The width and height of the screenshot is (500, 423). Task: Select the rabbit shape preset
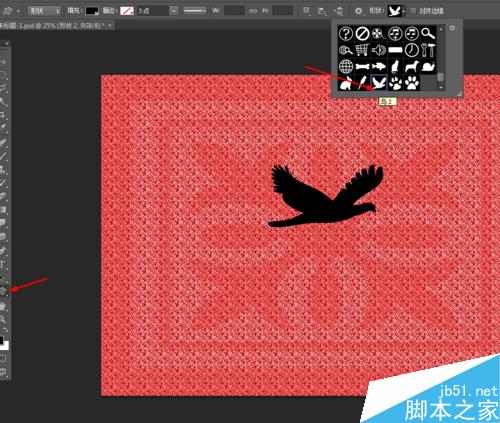click(x=346, y=83)
